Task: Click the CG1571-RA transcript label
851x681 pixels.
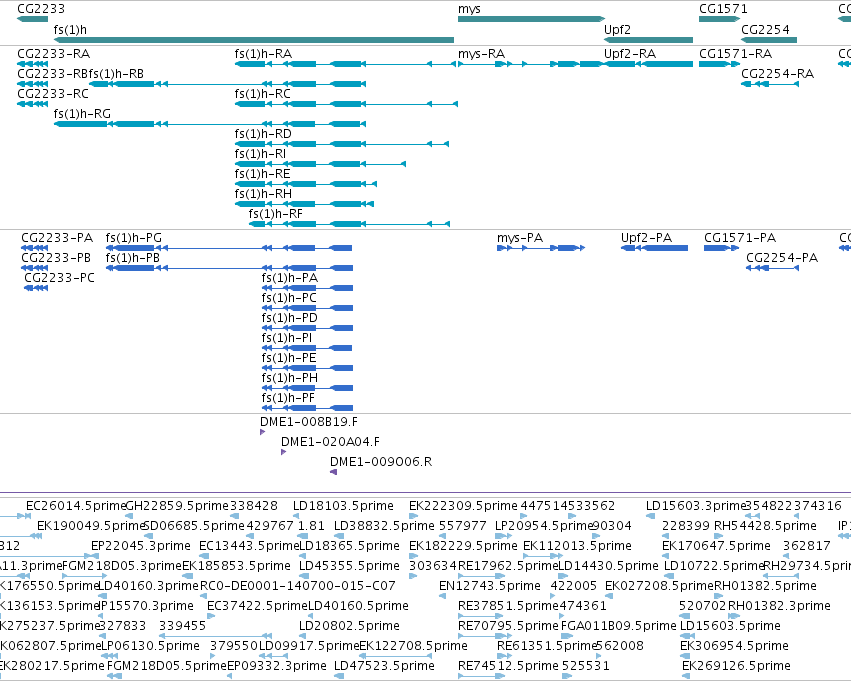Action: pyautogui.click(x=735, y=54)
